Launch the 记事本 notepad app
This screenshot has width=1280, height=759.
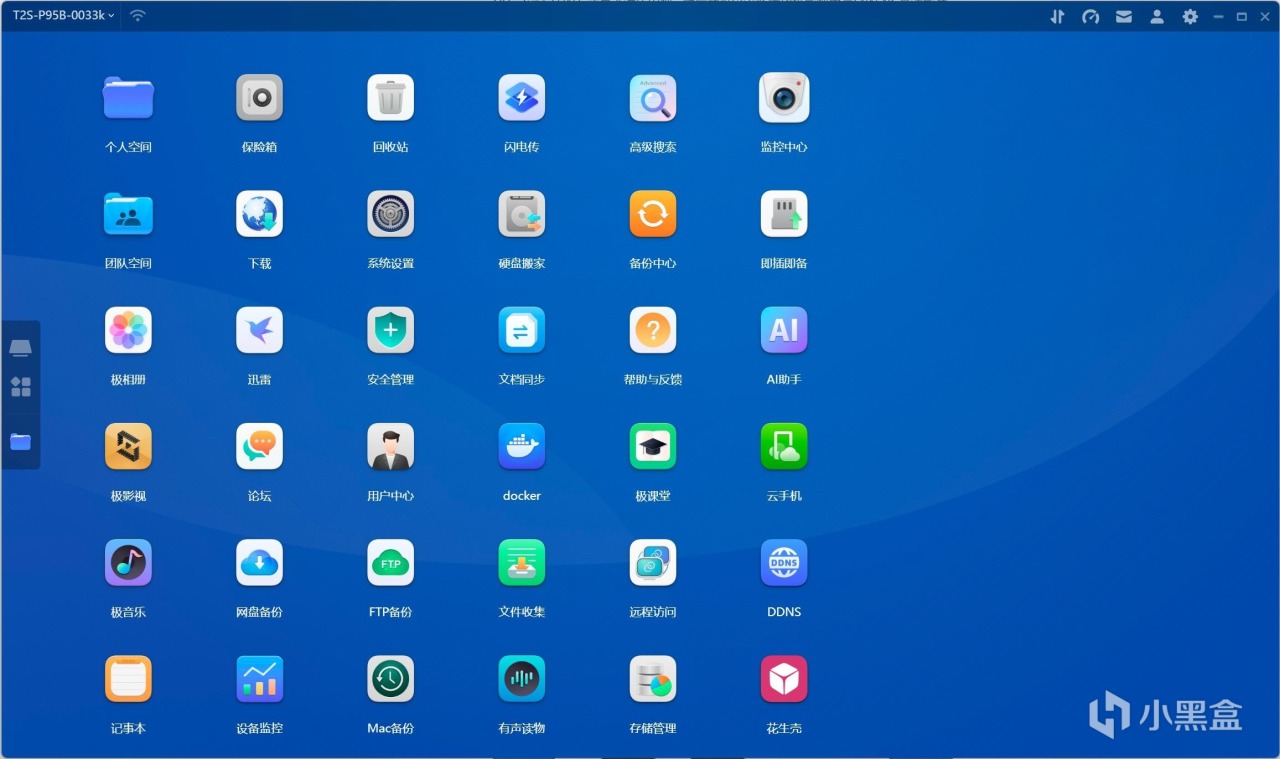(x=128, y=679)
